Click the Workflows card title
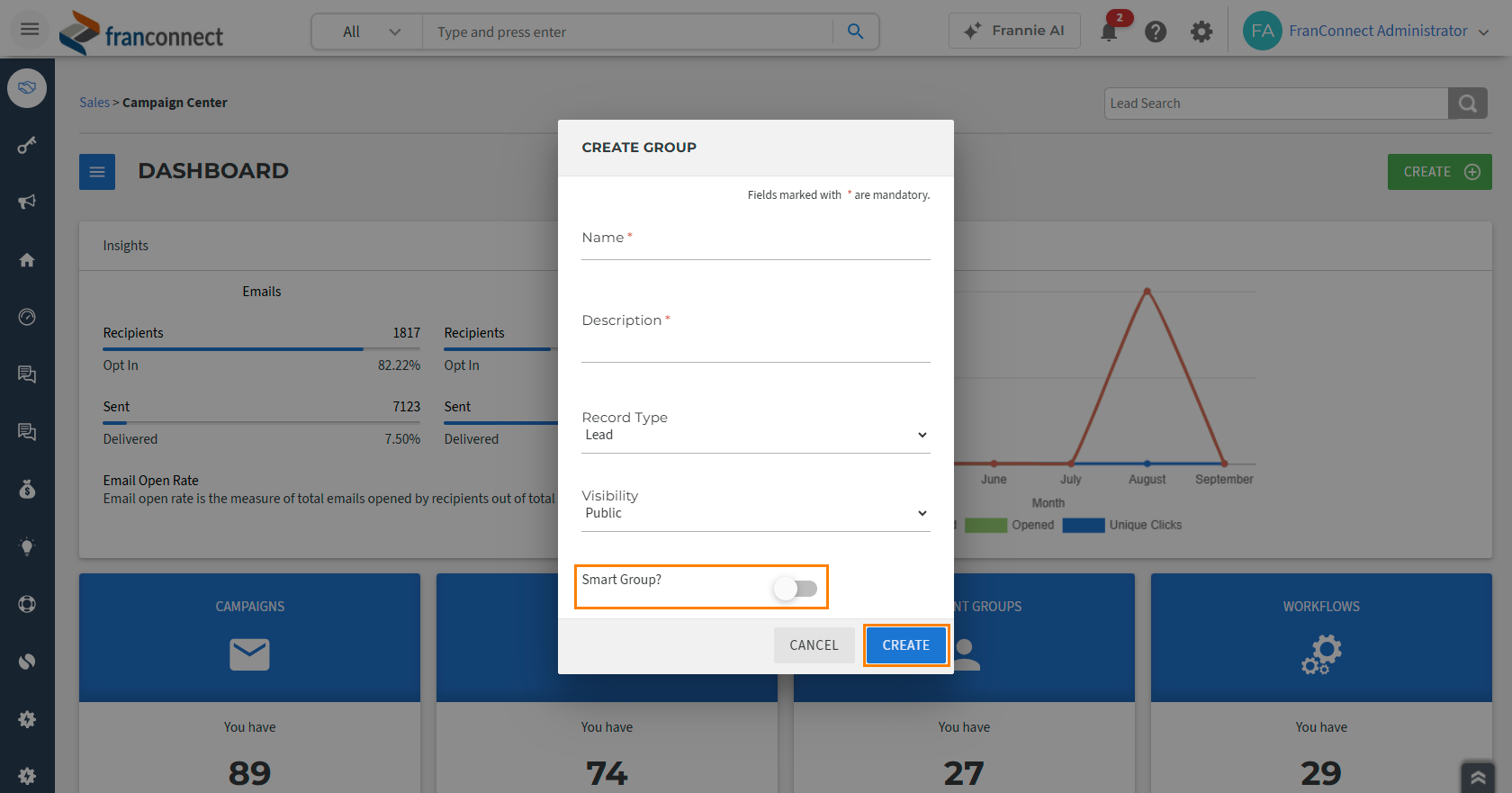The height and width of the screenshot is (793, 1512). pyautogui.click(x=1321, y=607)
